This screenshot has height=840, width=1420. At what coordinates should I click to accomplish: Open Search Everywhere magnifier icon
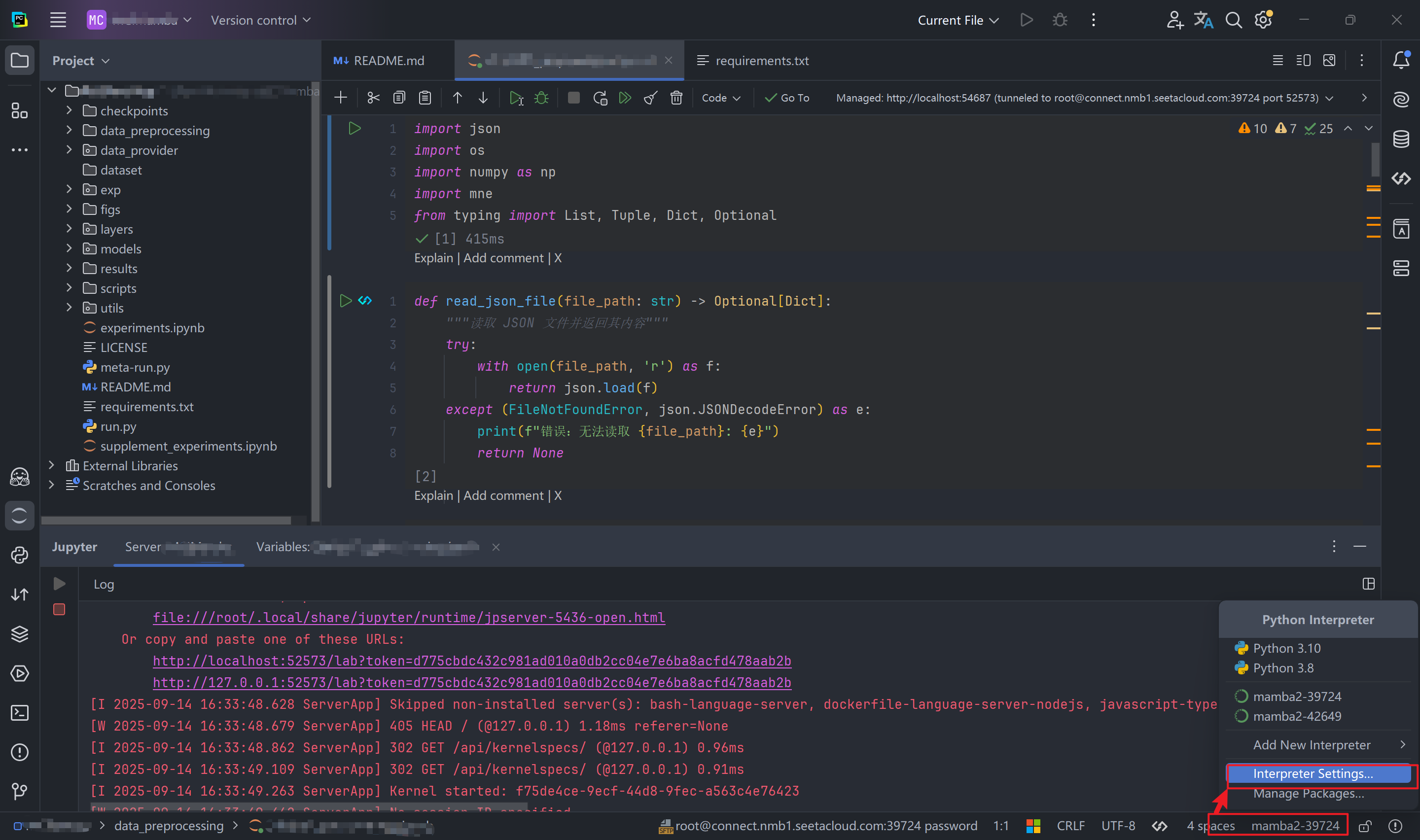[x=1233, y=20]
